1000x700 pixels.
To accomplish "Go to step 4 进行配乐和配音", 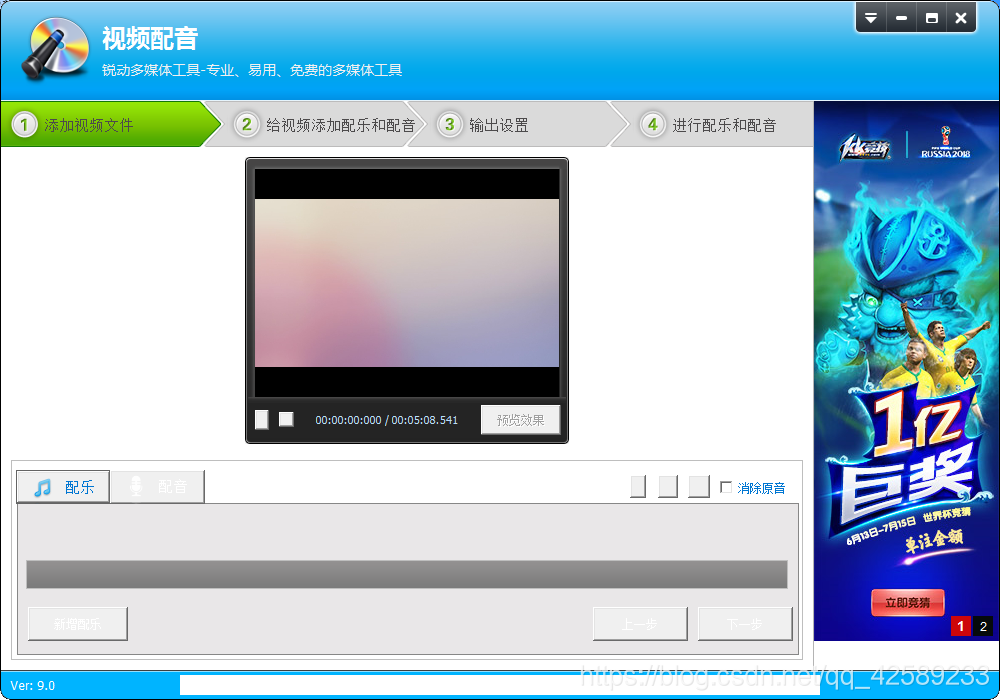I will pos(712,124).
